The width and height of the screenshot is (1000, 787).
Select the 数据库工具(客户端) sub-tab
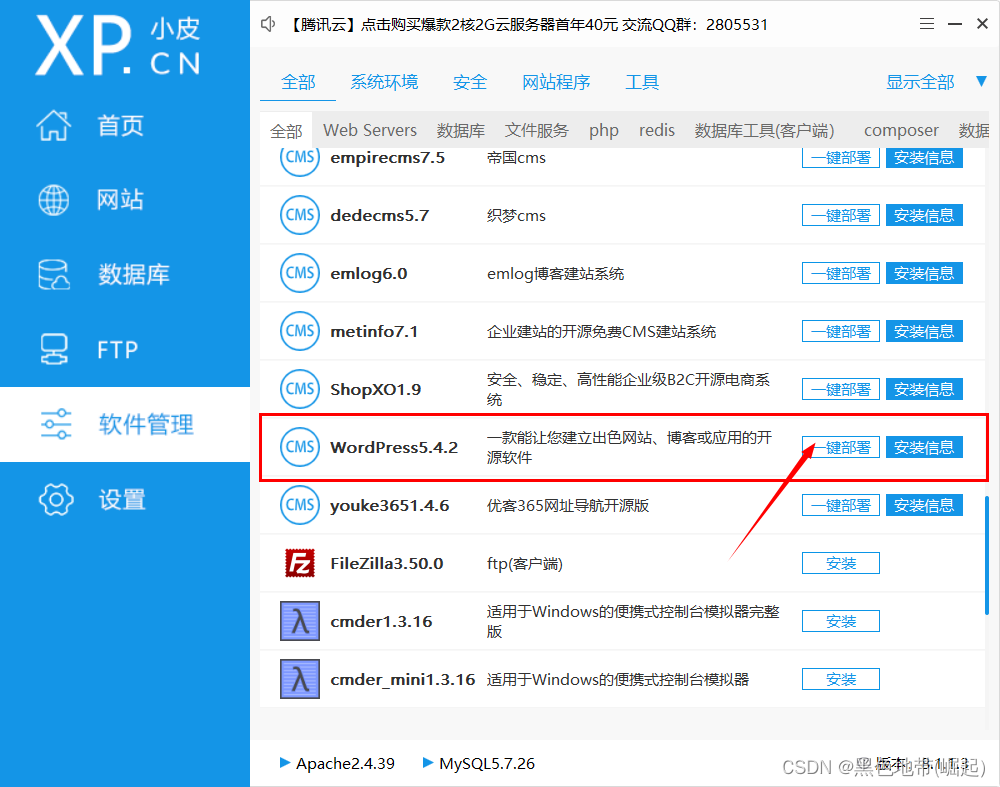coord(765,131)
